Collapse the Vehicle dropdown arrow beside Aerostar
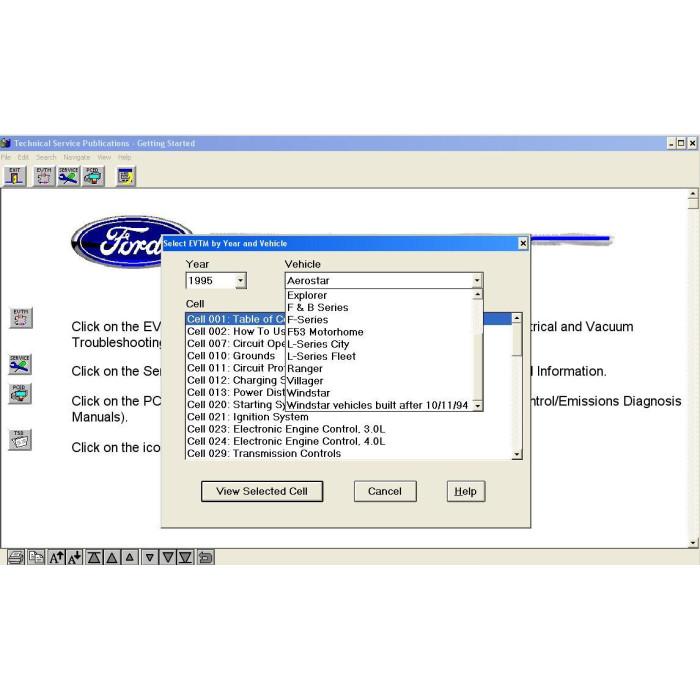700x700 pixels. pos(477,281)
